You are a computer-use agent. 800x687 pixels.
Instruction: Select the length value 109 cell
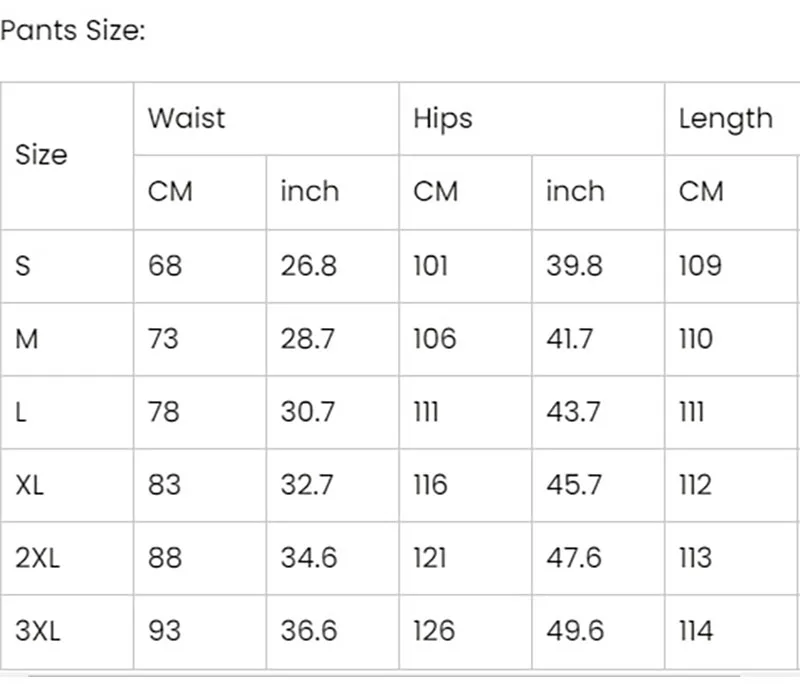point(732,266)
